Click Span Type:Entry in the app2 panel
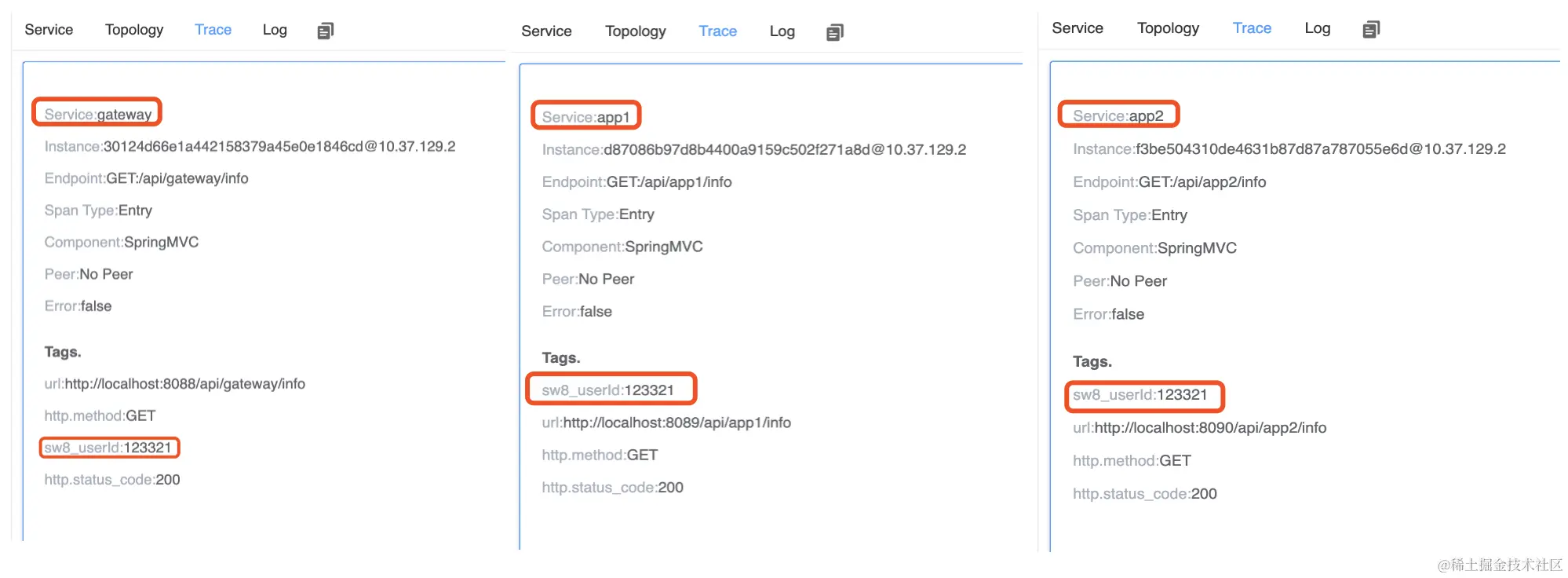This screenshot has height=578, width=1568. coord(1130,215)
